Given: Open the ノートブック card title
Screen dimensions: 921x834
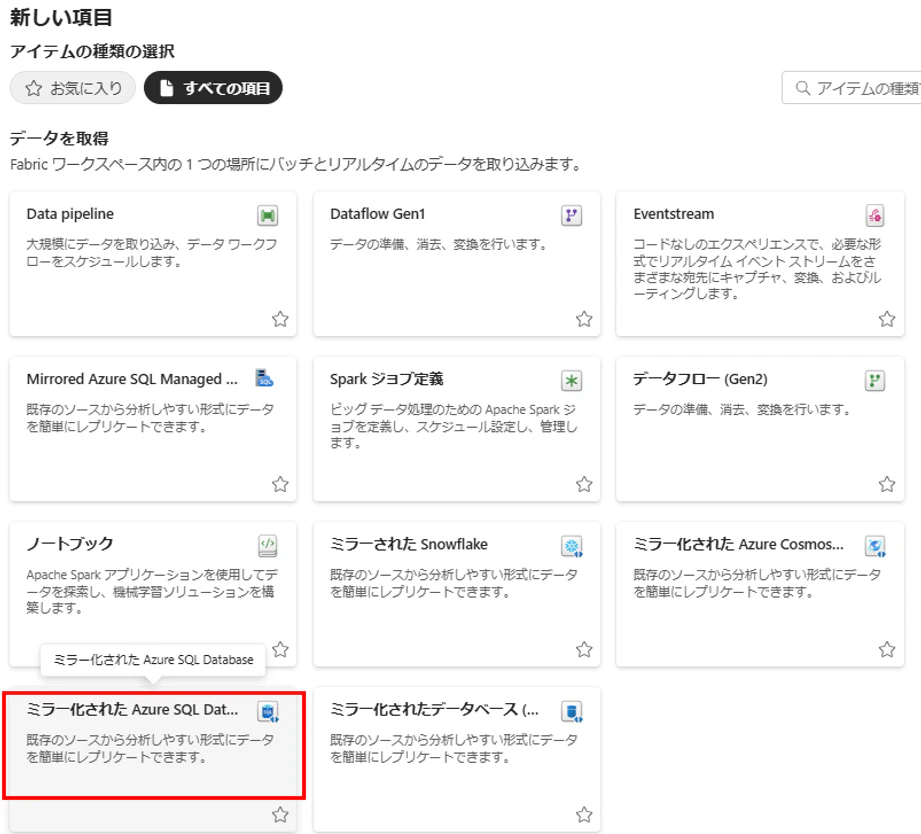Looking at the screenshot, I should click(69, 544).
